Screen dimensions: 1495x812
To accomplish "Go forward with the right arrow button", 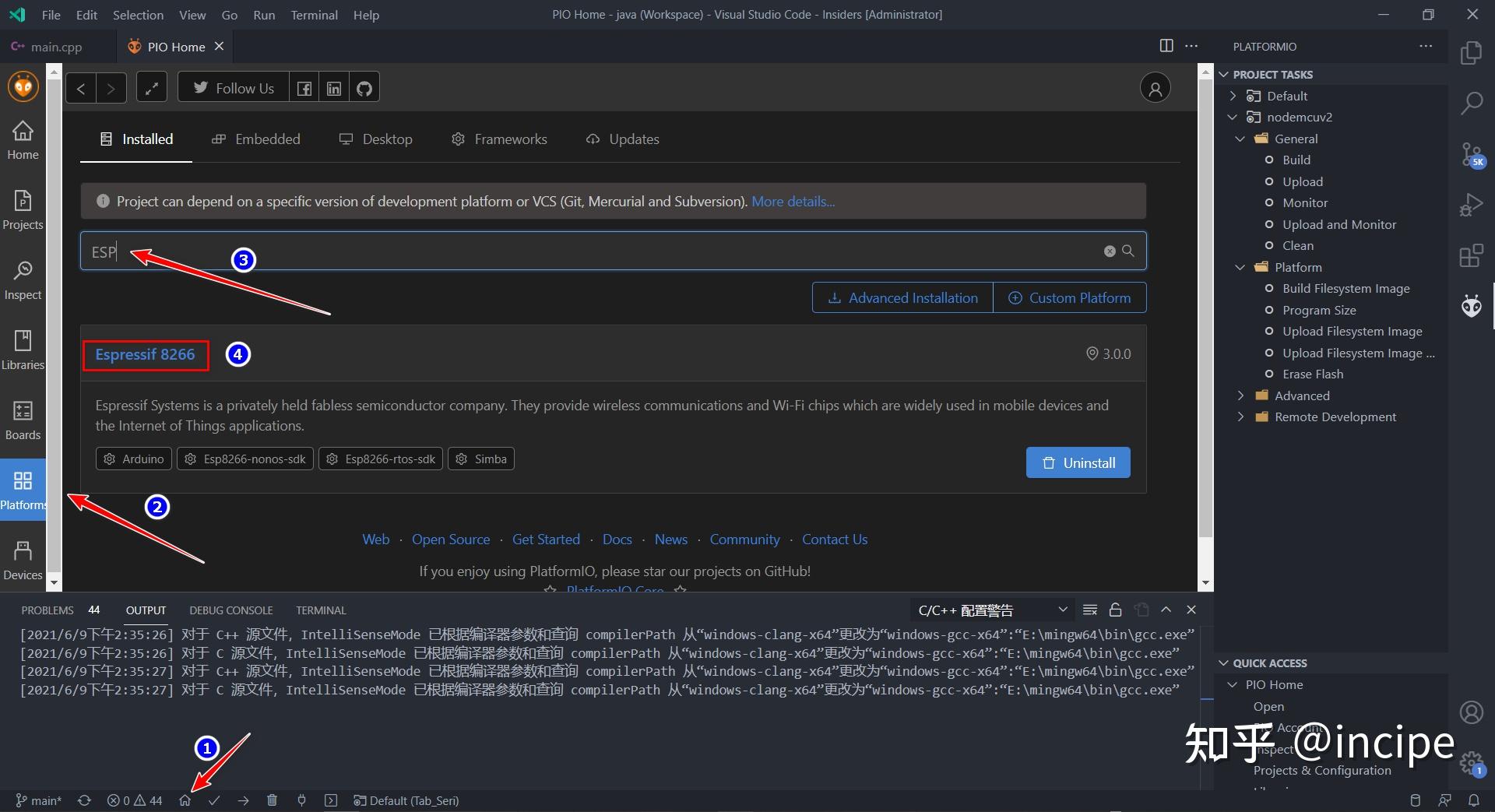I will (111, 88).
